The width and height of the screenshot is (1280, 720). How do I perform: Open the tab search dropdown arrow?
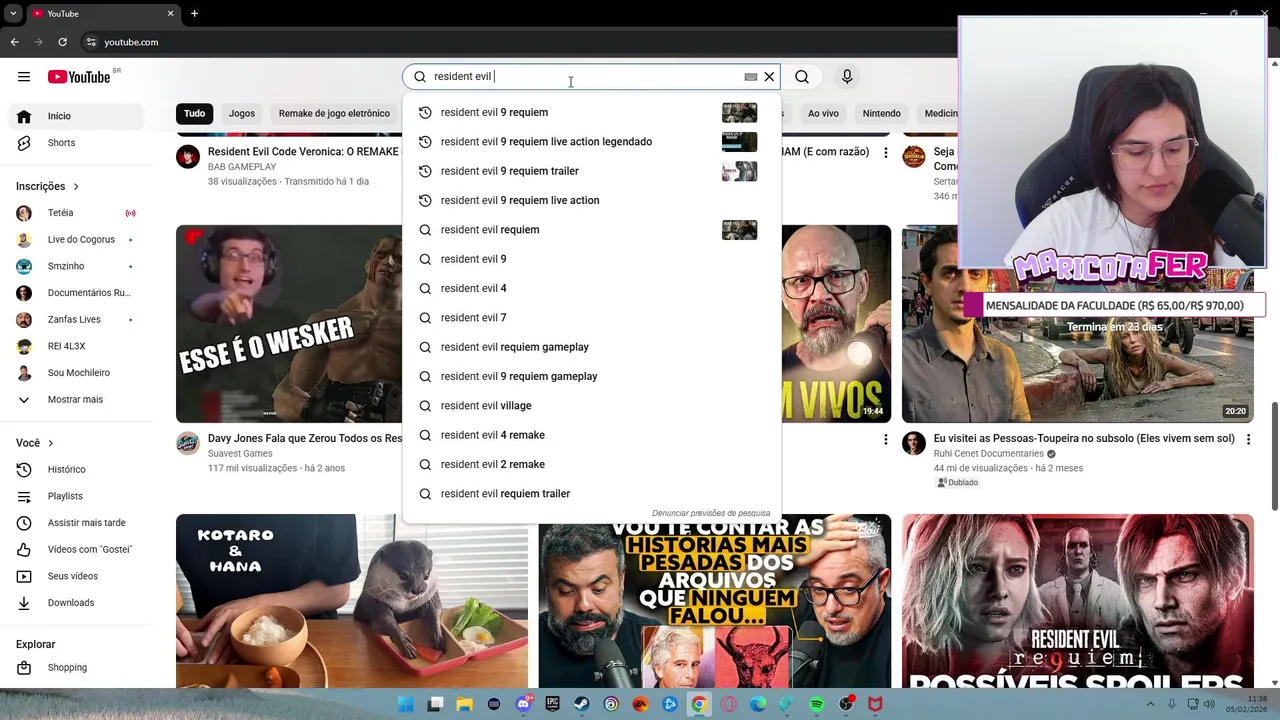(13, 13)
